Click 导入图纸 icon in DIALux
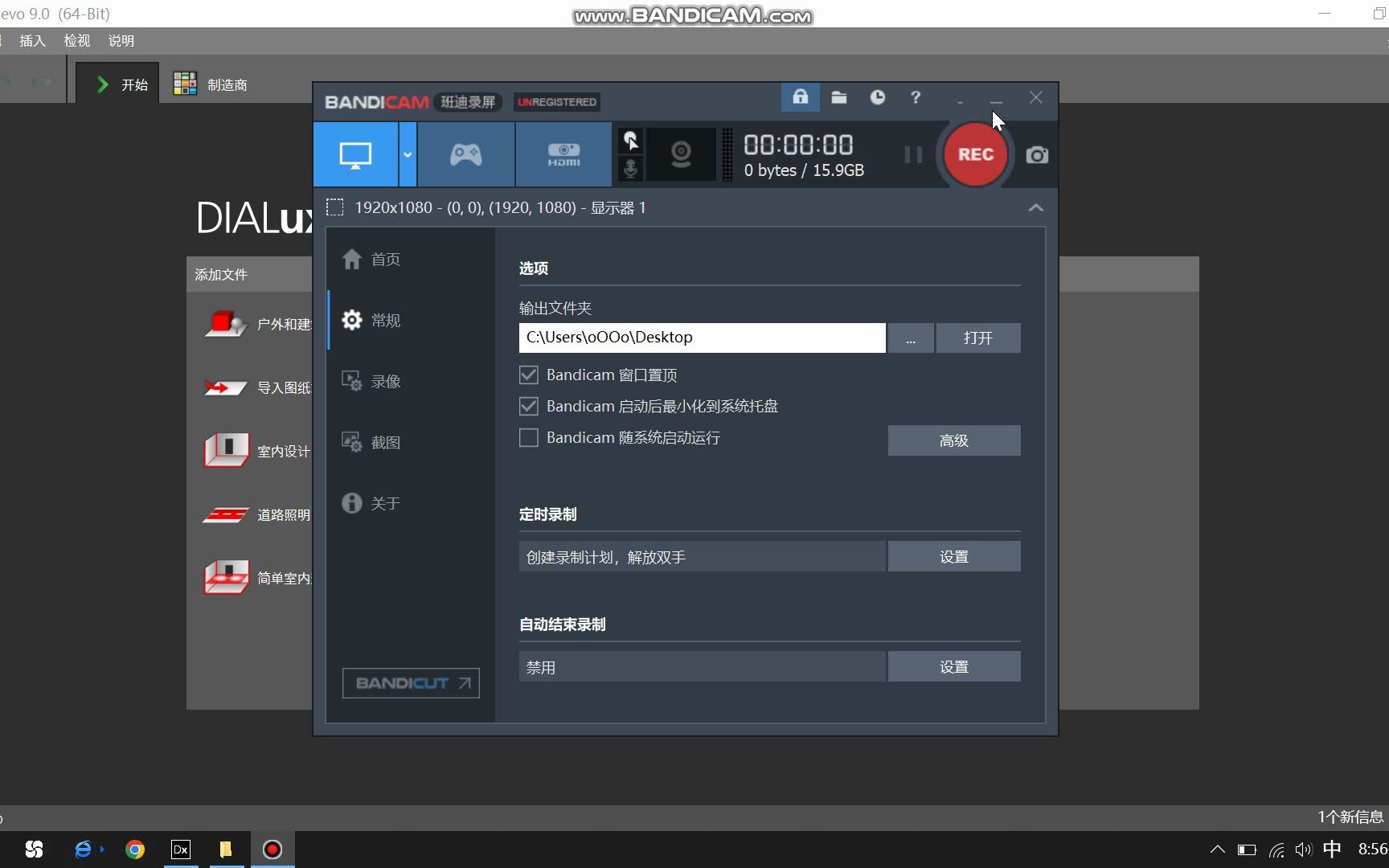The width and height of the screenshot is (1389, 868). tap(226, 387)
